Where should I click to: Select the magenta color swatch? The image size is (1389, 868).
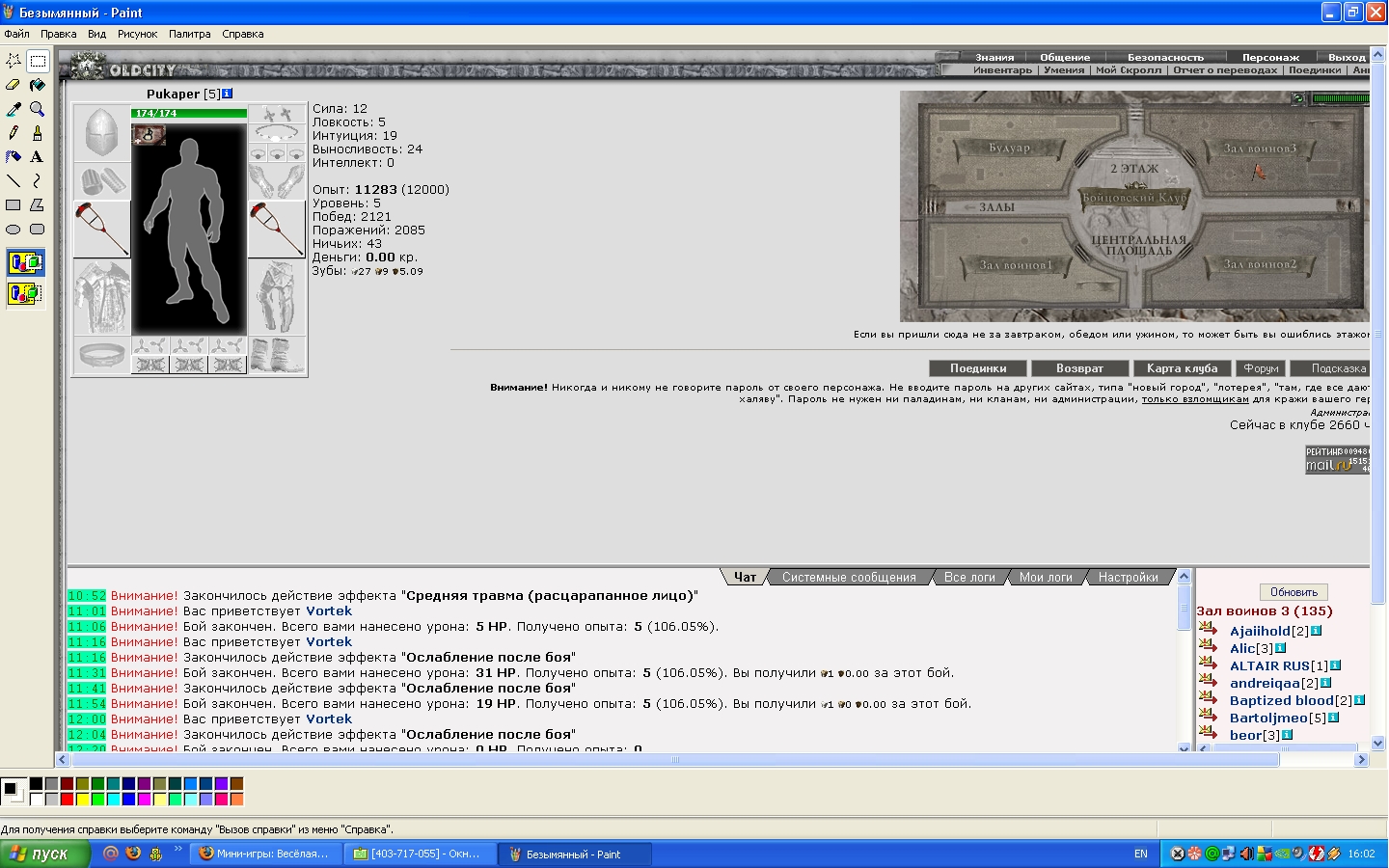pos(144,799)
